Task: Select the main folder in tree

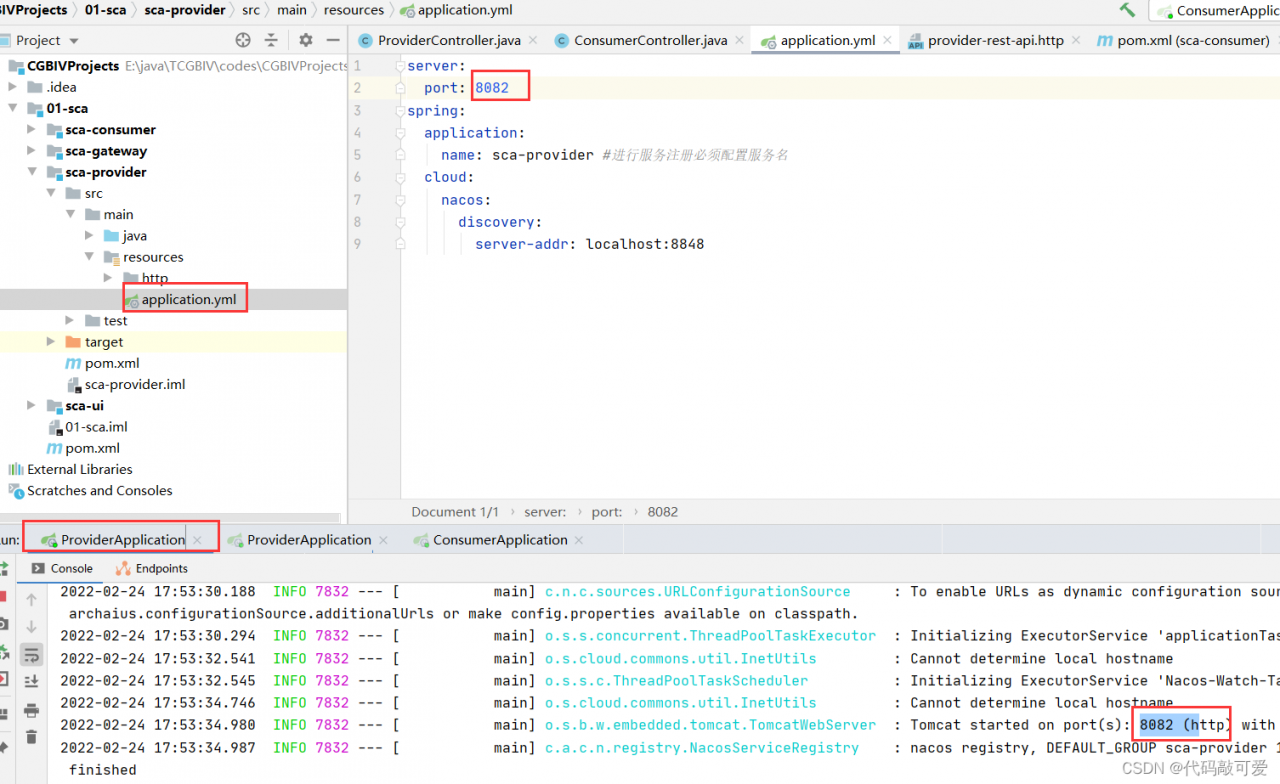Action: [118, 214]
